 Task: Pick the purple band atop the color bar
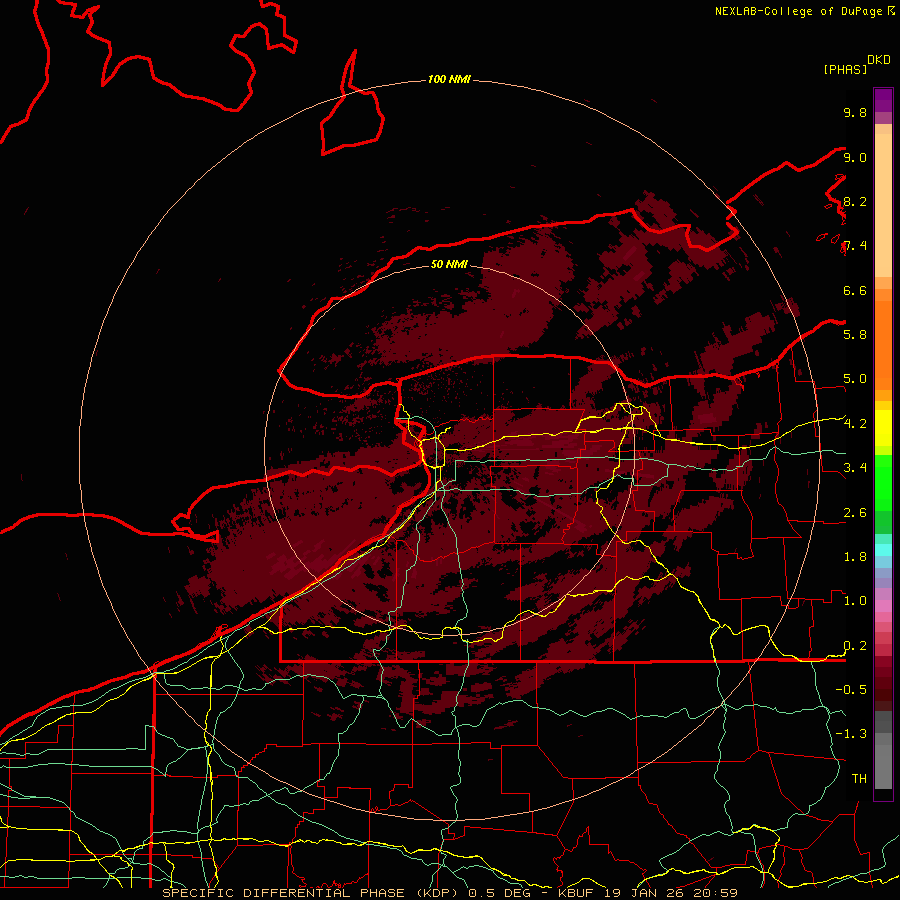point(883,100)
